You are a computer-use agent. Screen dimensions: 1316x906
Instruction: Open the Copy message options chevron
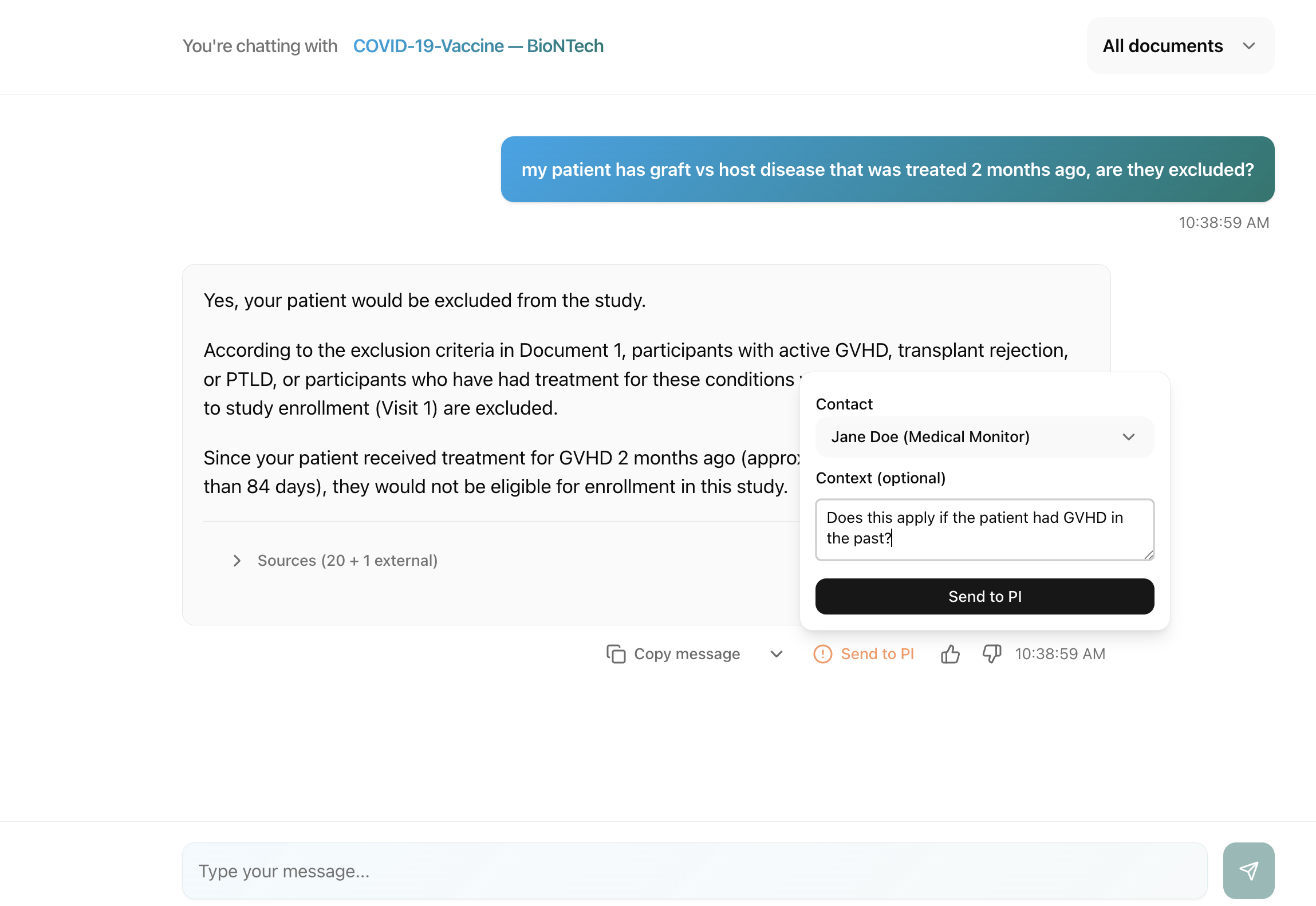[776, 654]
